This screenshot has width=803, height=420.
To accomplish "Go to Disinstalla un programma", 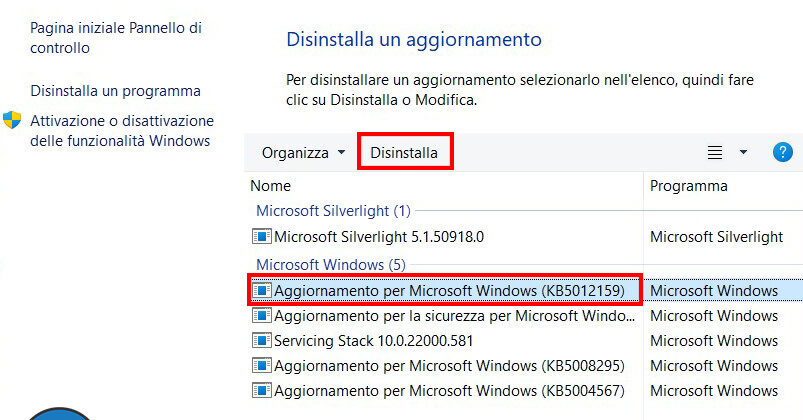I will coord(115,91).
